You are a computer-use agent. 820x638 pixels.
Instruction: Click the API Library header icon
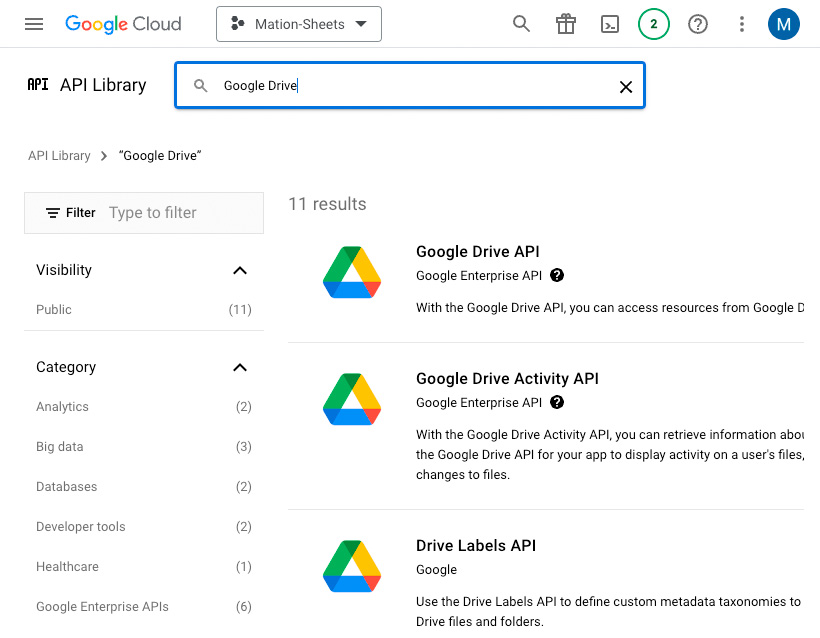[x=38, y=85]
